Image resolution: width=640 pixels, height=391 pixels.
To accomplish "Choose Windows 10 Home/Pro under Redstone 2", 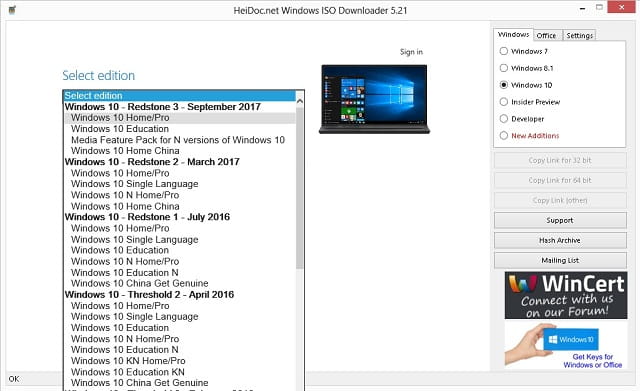I will point(180,173).
